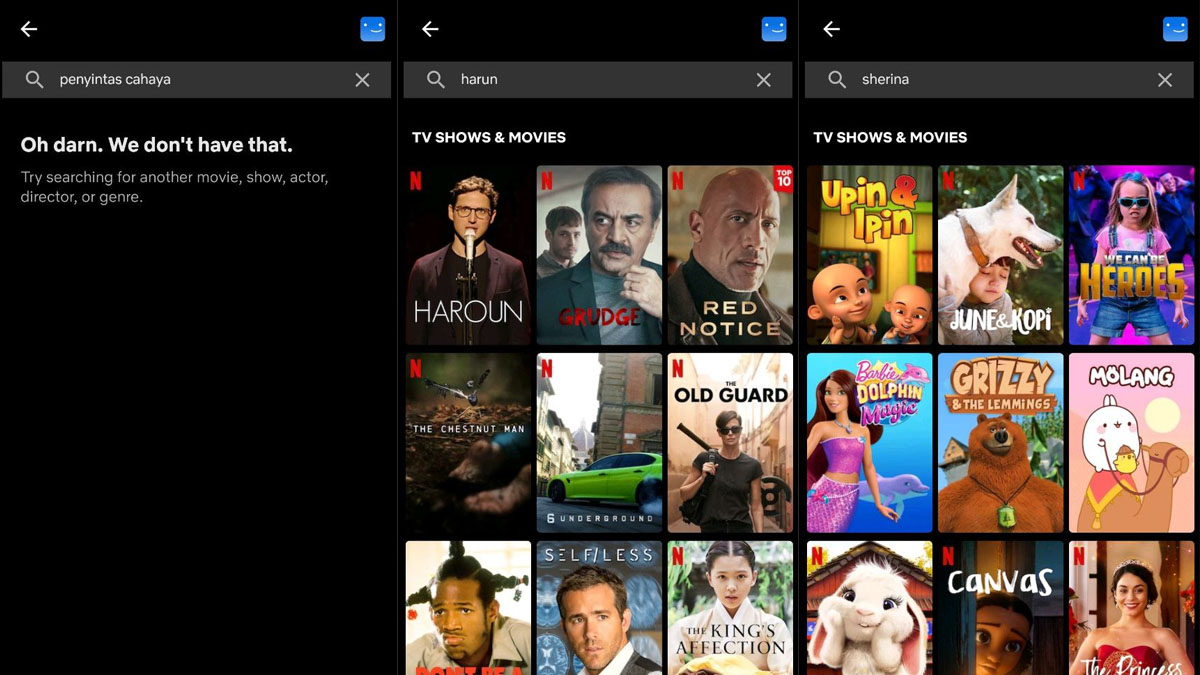
Task: Click the "Oh darn. We don't have that." message
Action: coord(157,145)
